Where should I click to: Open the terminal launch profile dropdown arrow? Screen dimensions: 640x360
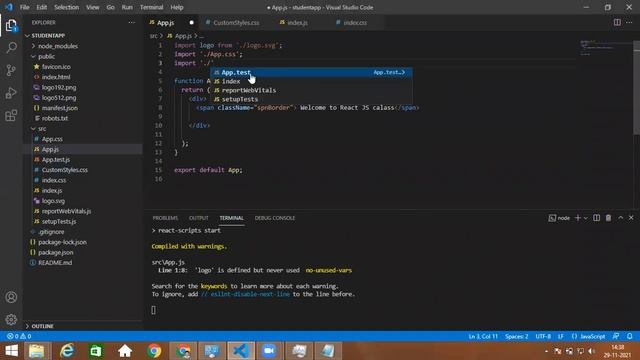point(586,218)
